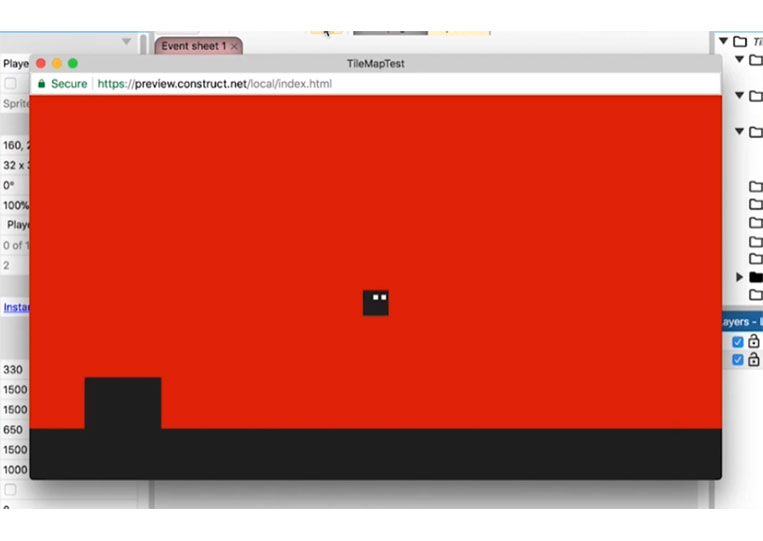The height and width of the screenshot is (541, 763).
Task: Click the '1500' value just below 330
Action: 15,390
